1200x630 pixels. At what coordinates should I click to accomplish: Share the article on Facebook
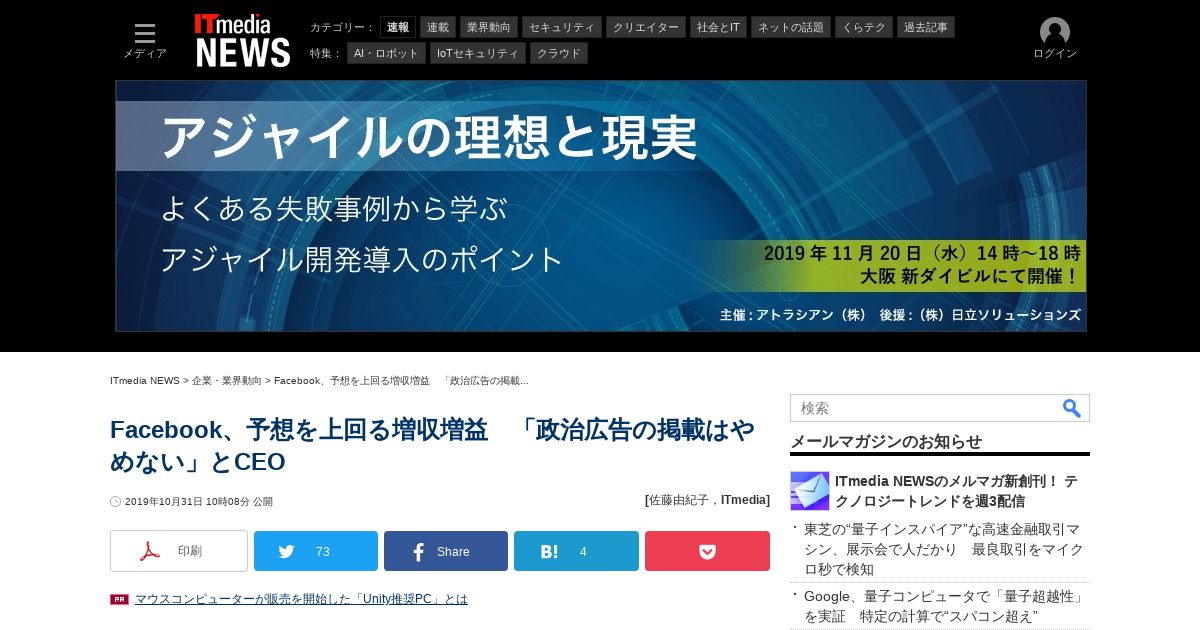[x=446, y=551]
